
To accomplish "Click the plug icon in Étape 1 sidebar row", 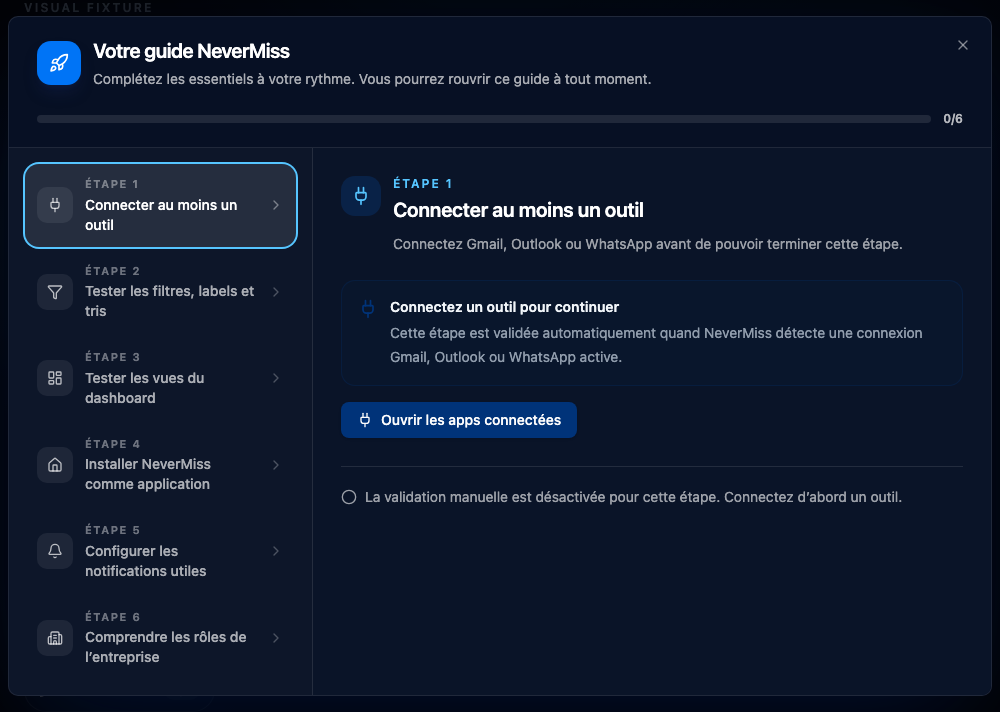I will (x=55, y=205).
